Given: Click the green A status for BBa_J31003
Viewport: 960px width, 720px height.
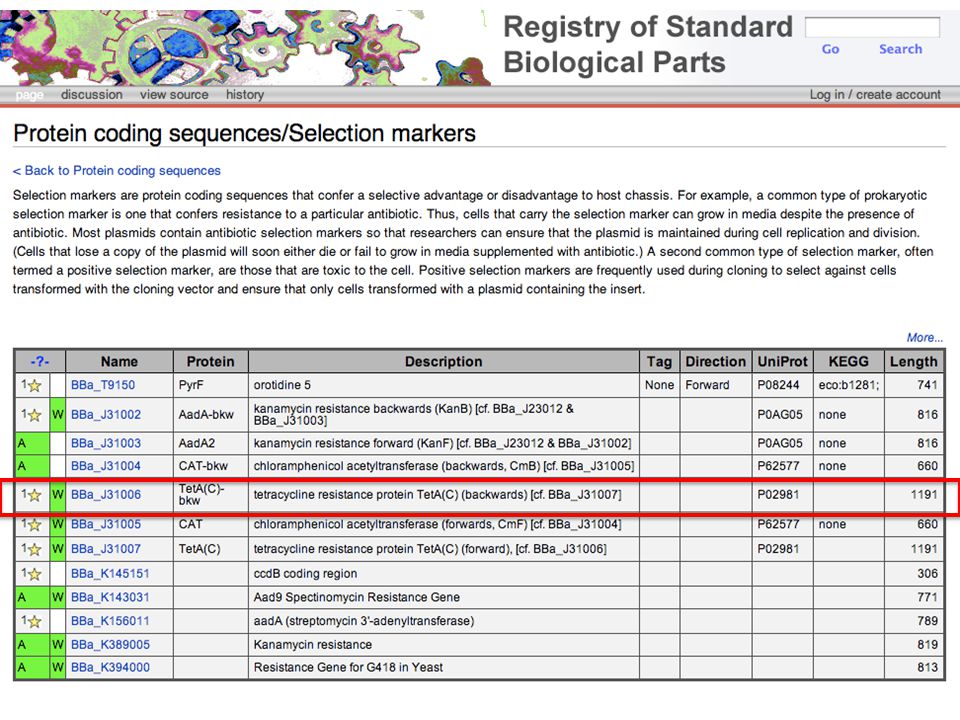Looking at the screenshot, I should click(x=32, y=443).
